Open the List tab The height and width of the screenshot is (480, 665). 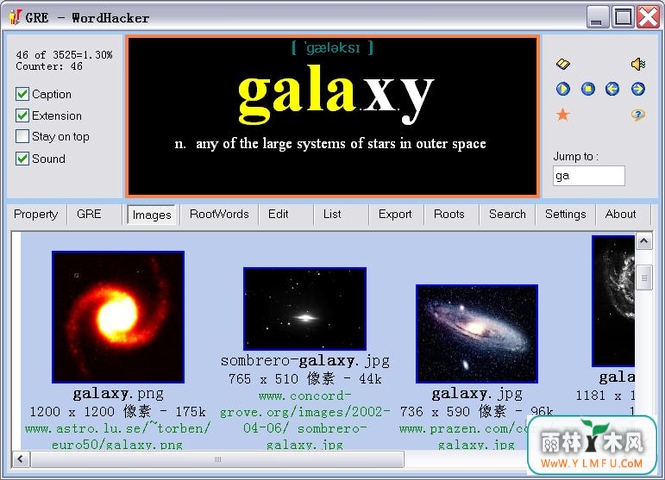coord(332,214)
